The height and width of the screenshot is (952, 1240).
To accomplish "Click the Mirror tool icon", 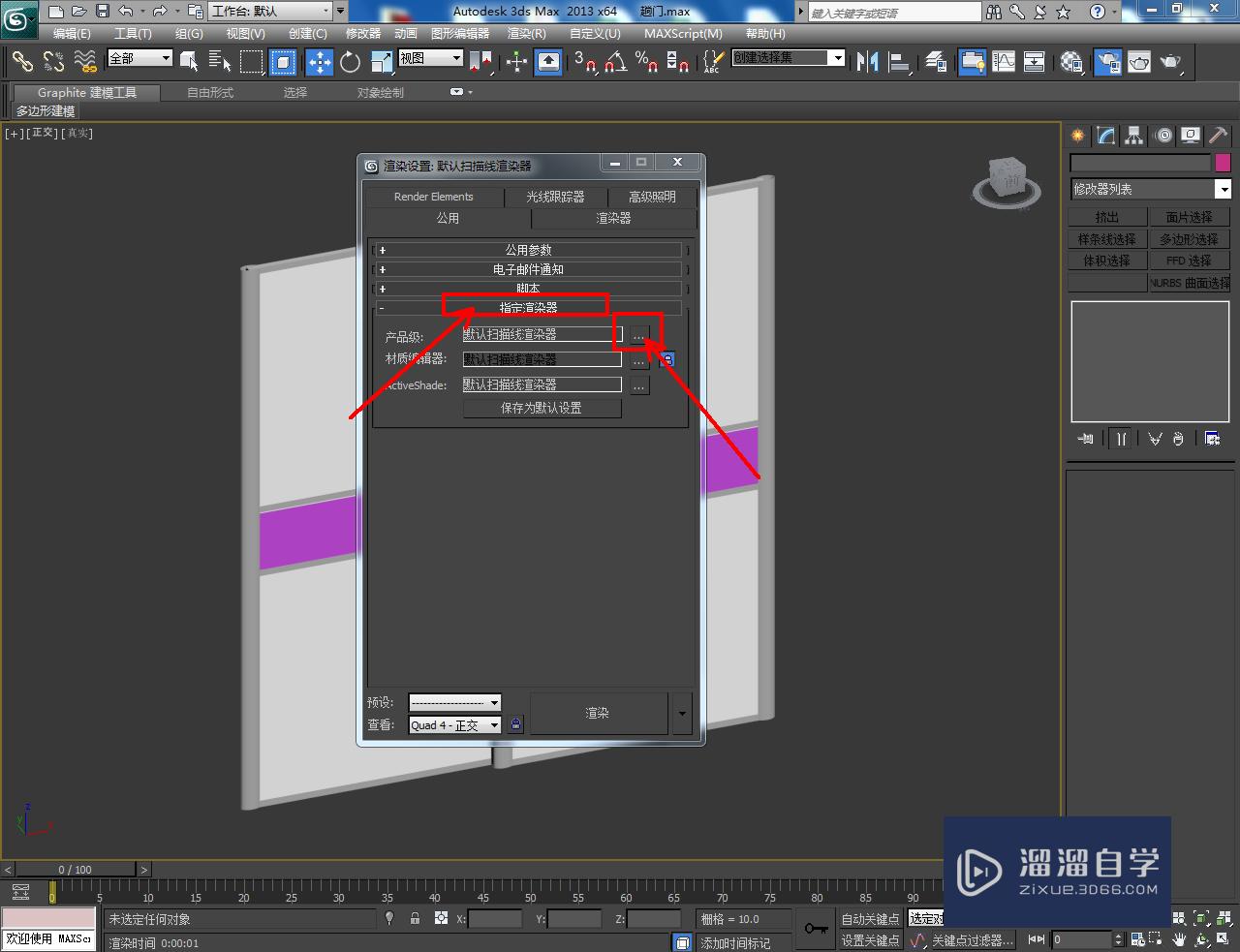I will [x=867, y=62].
